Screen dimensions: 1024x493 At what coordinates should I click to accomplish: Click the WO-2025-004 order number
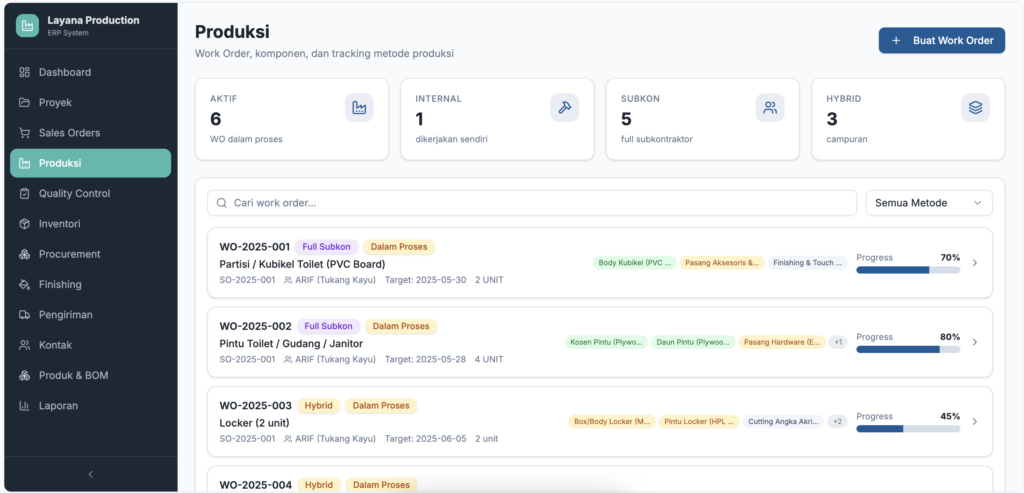pos(255,485)
